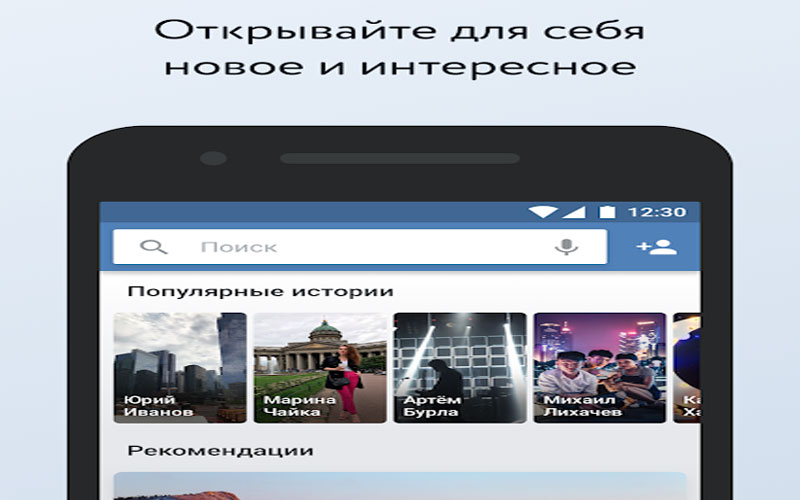Click Популярные истории heading
The height and width of the screenshot is (500, 800).
click(260, 291)
